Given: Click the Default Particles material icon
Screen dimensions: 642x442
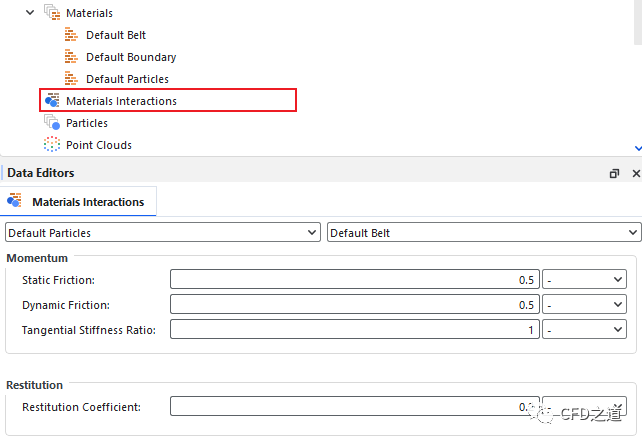Looking at the screenshot, I should (x=71, y=79).
